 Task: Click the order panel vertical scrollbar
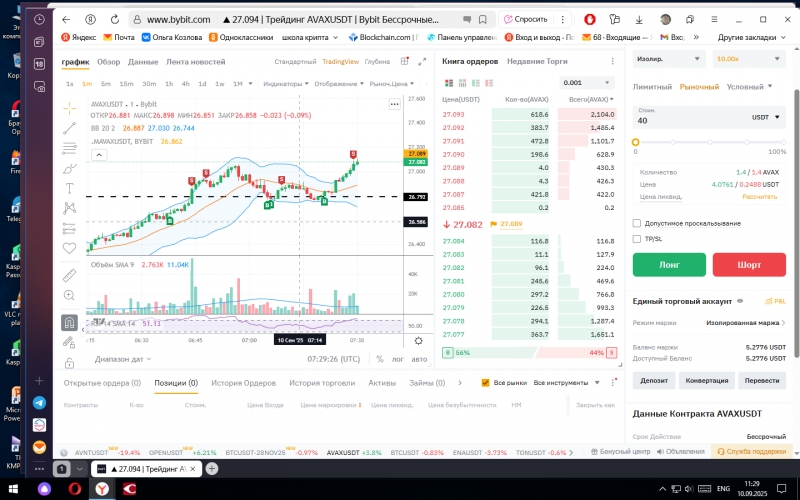click(x=796, y=222)
